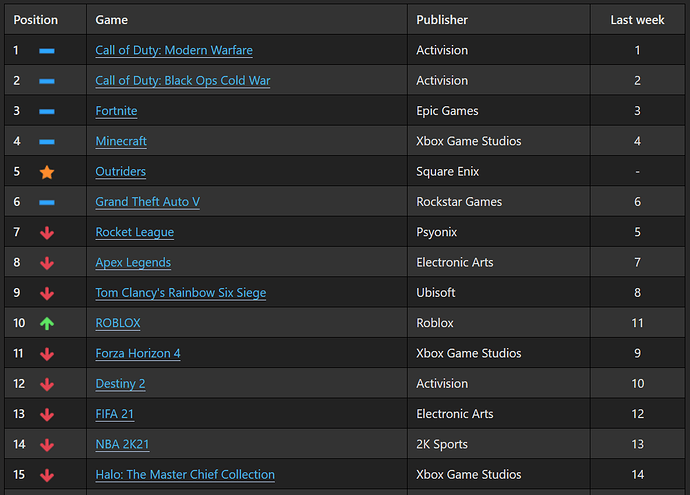Open the Destiny 2 link
690x495 pixels.
pyautogui.click(x=120, y=384)
